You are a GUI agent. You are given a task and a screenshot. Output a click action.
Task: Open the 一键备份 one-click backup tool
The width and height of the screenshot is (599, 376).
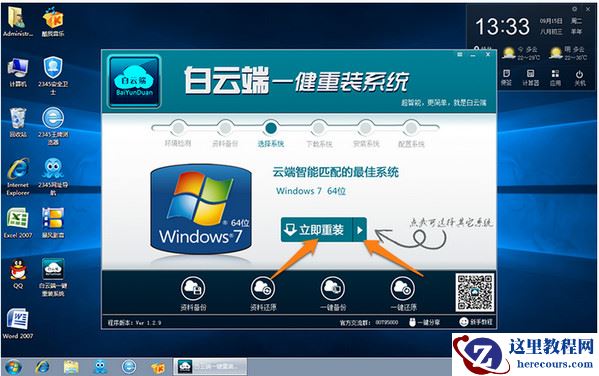[333, 293]
